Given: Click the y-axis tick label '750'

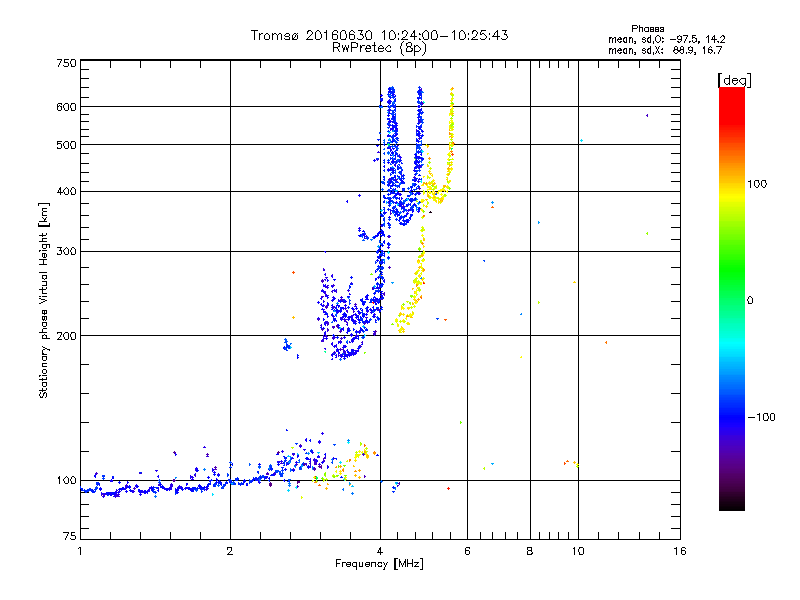Looking at the screenshot, I should [67, 63].
